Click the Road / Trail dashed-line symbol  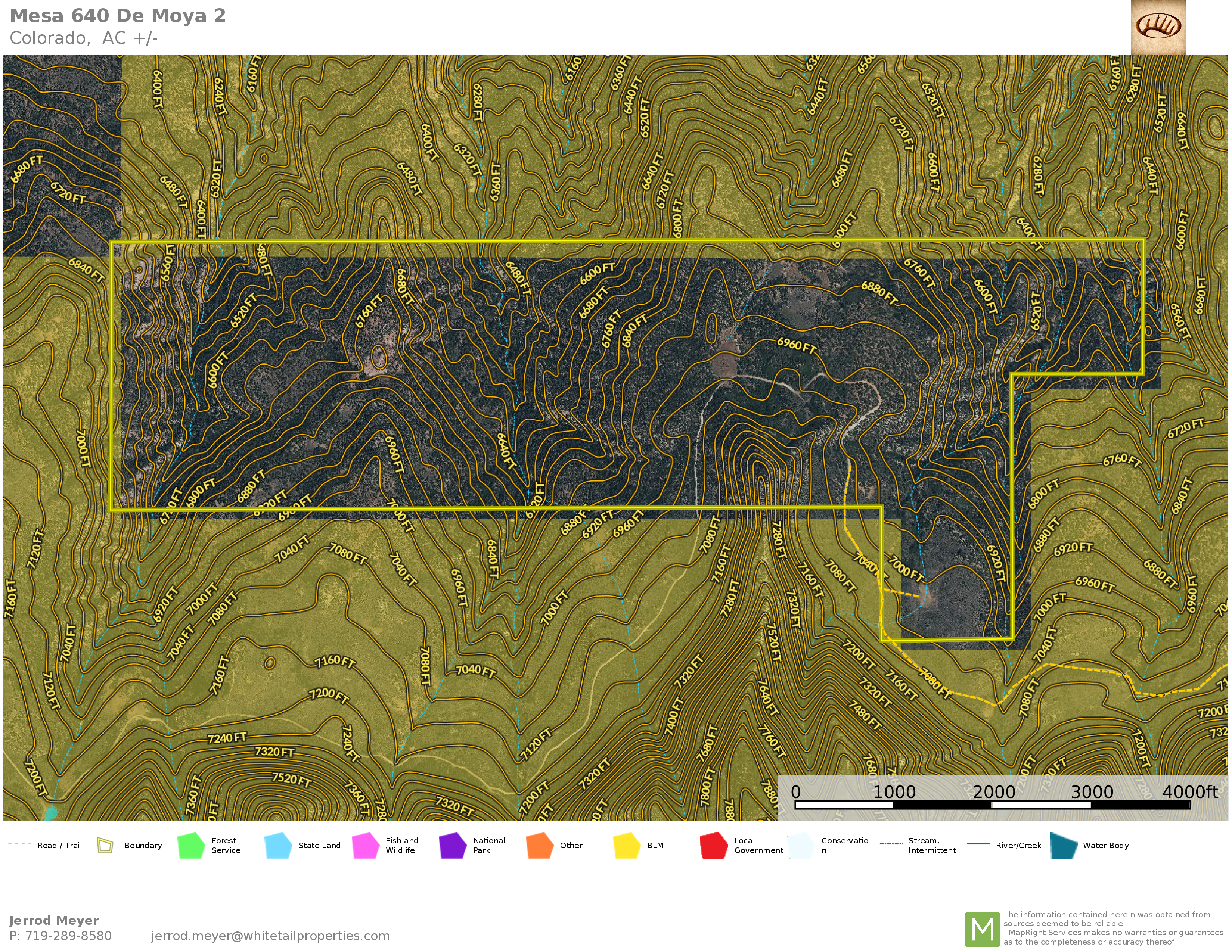coord(20,844)
